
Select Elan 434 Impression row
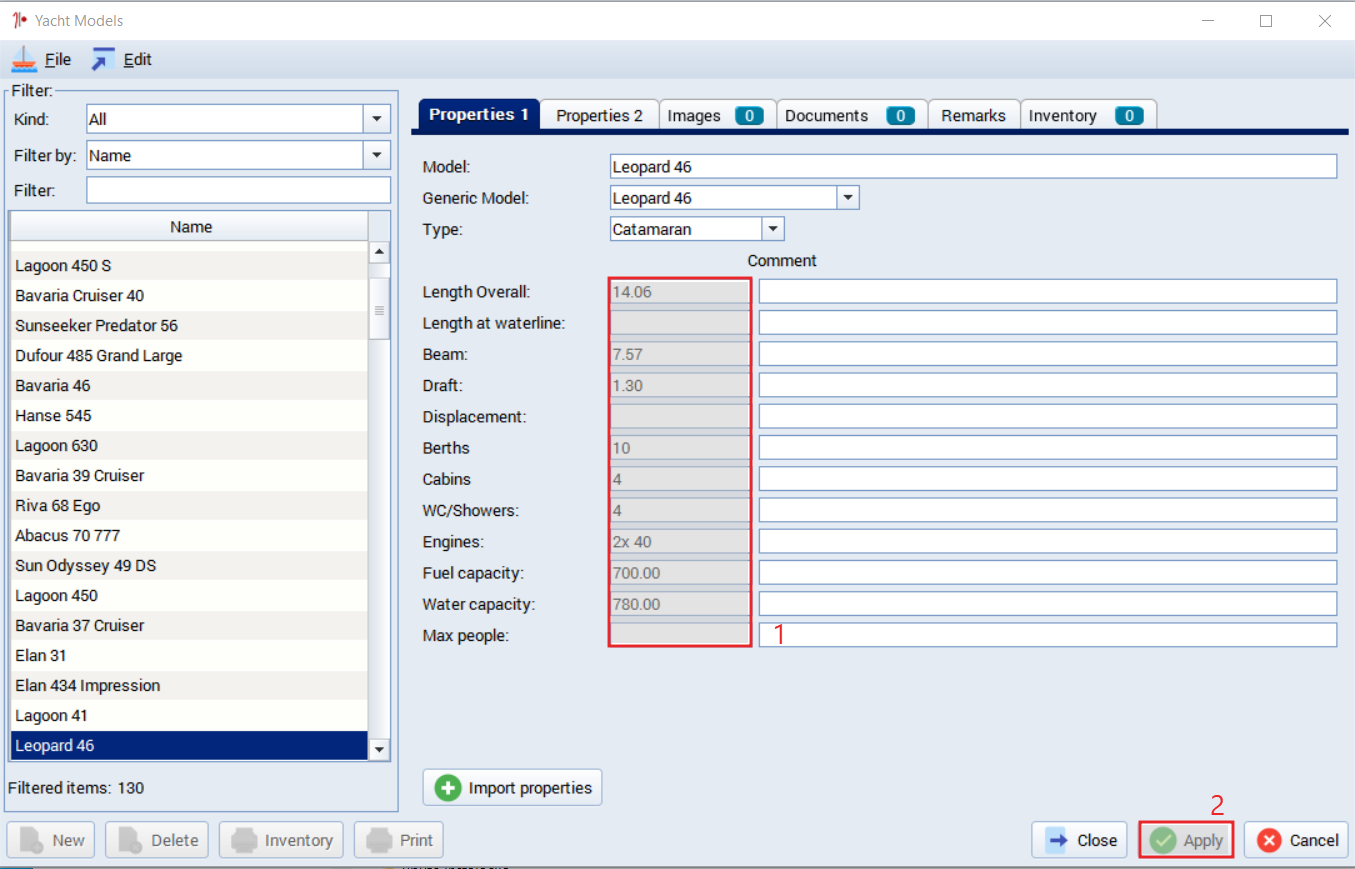click(189, 686)
